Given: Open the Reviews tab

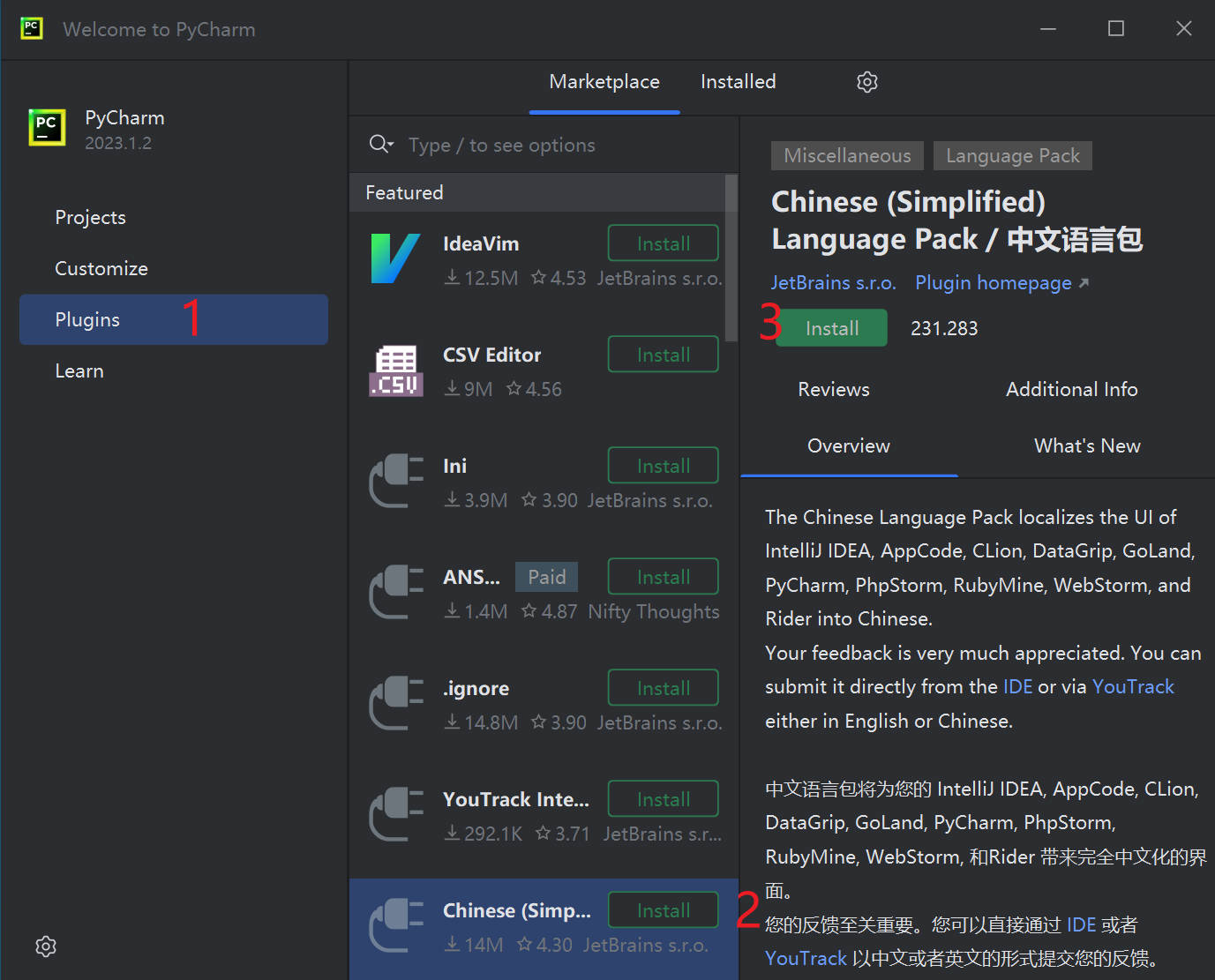Looking at the screenshot, I should [x=834, y=389].
